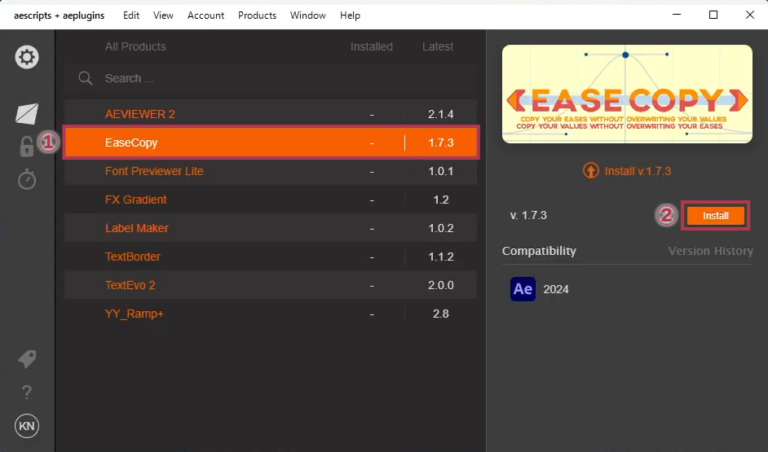Open the Products menu
Screen dimensions: 768x452
[x=257, y=15]
